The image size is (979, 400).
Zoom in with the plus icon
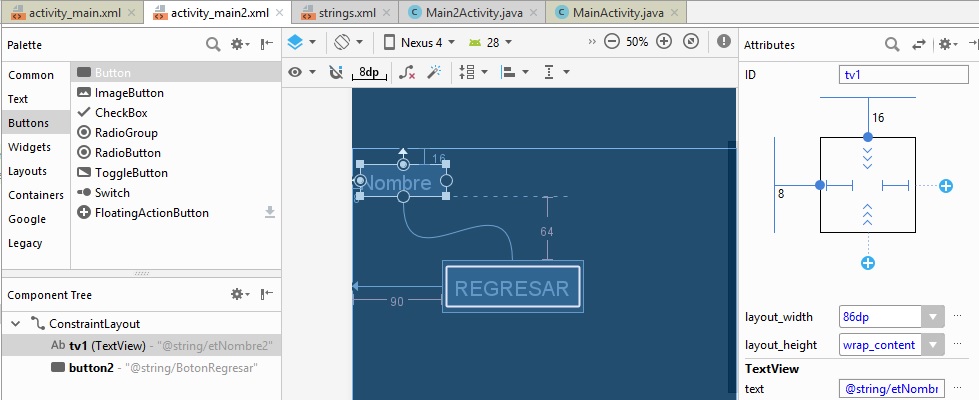pos(664,42)
